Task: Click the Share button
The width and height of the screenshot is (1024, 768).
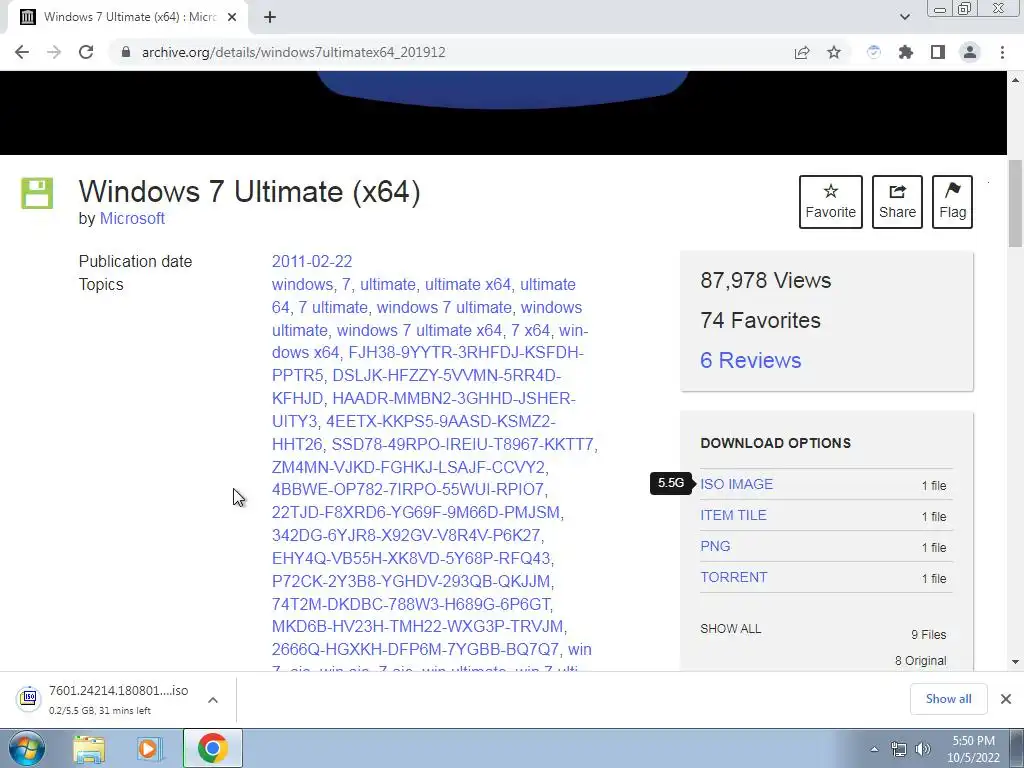Action: point(897,202)
